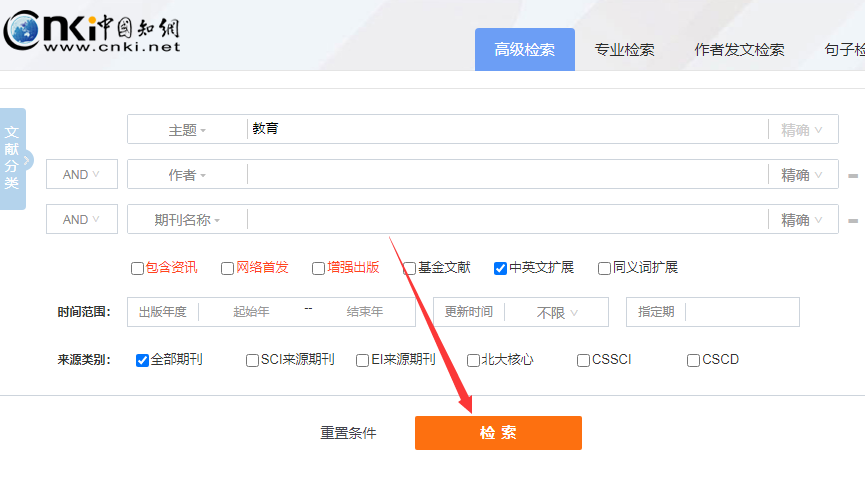This screenshot has height=477, width=865.
Task: Tick the CSSCI source checkbox
Action: coord(583,360)
